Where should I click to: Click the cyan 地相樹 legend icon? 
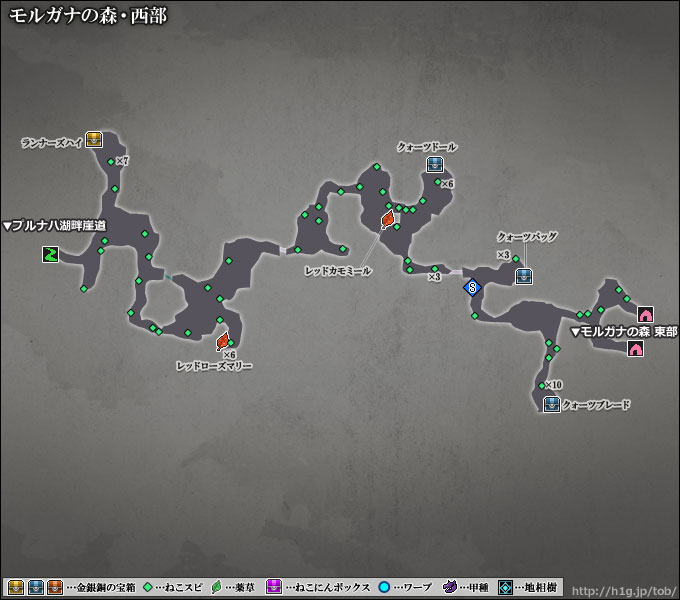tap(506, 587)
